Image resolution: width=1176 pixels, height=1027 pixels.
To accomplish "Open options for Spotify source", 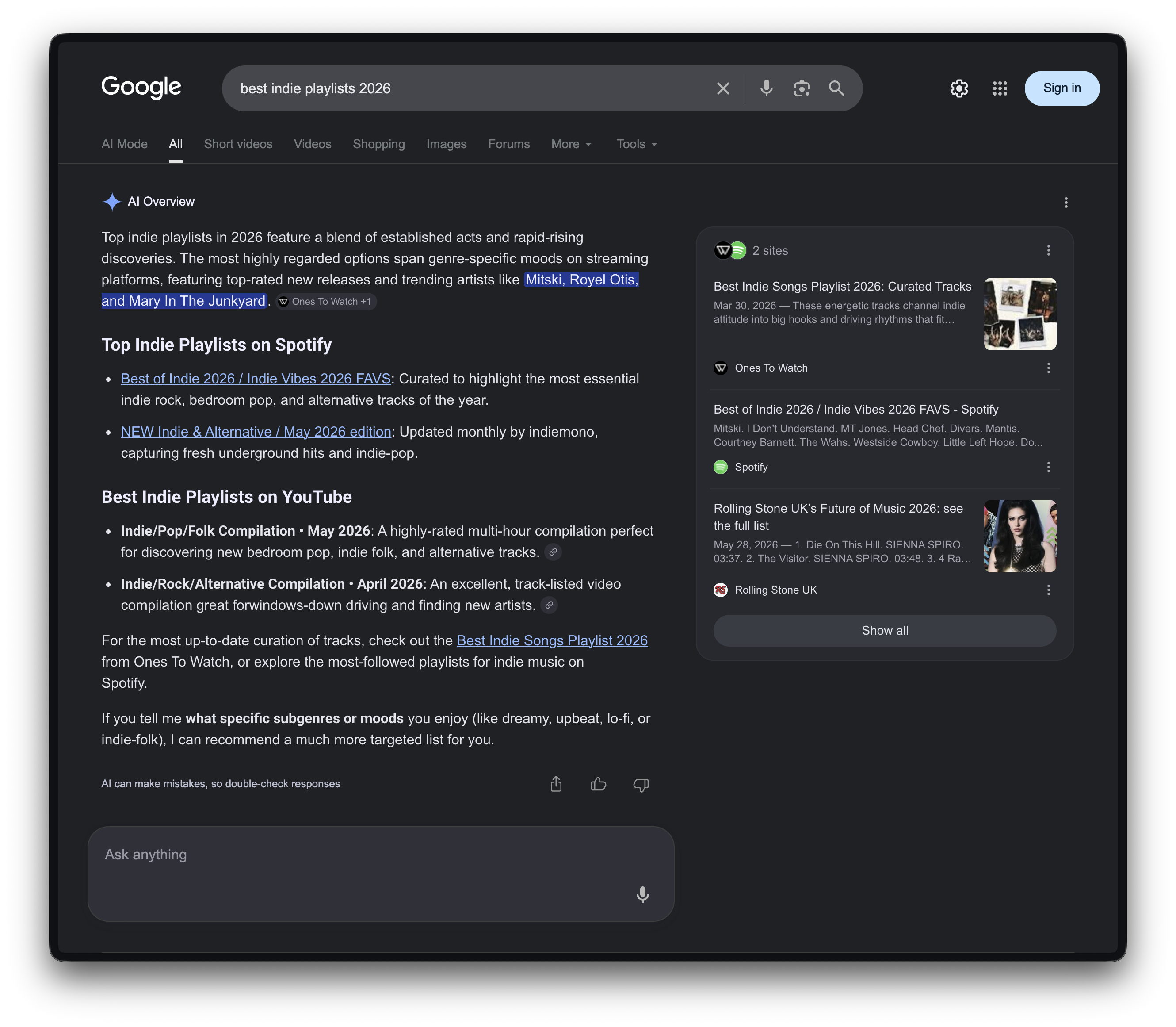I will [x=1048, y=467].
